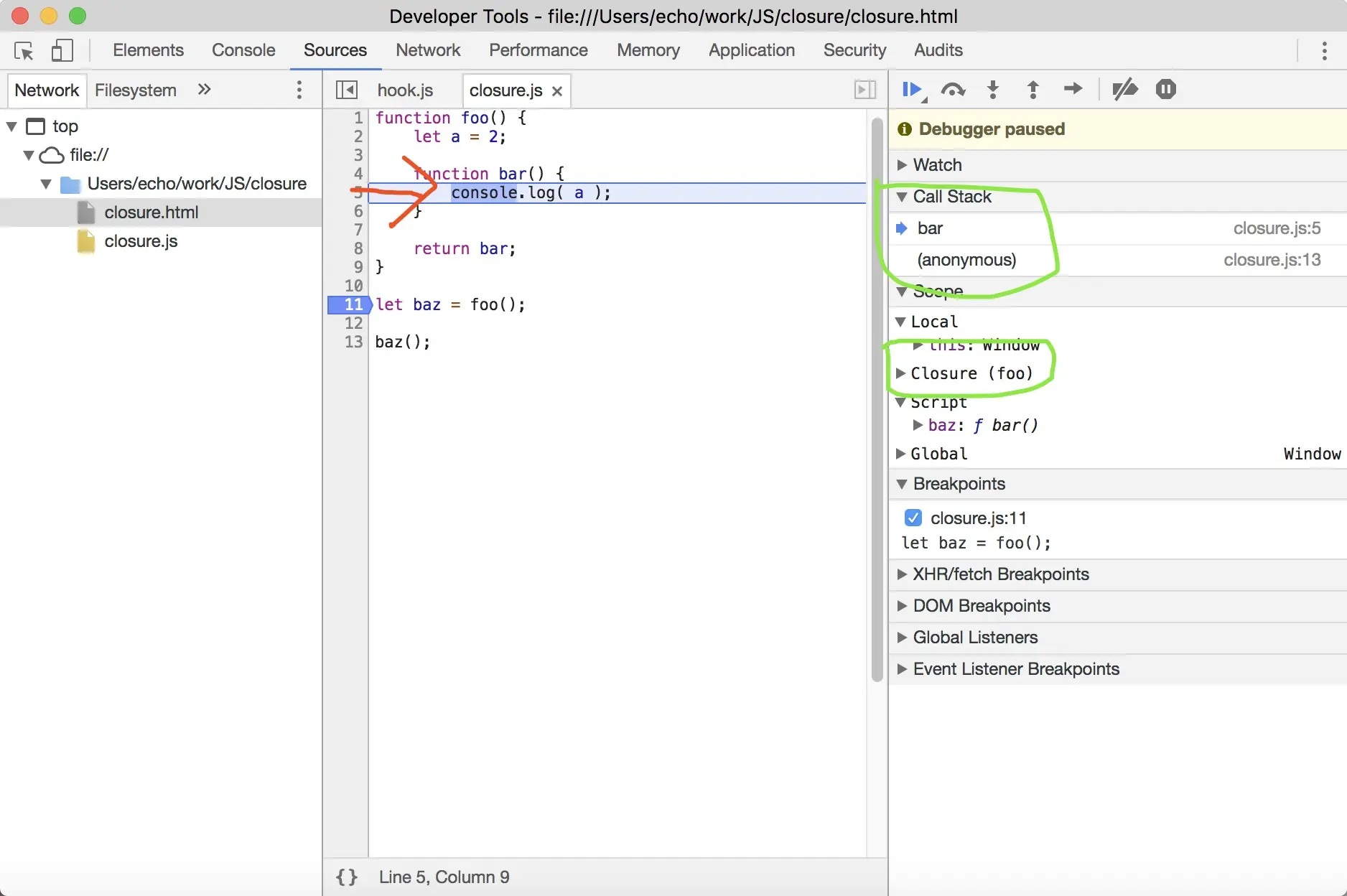Select the bar call stack frame

click(x=1118, y=228)
